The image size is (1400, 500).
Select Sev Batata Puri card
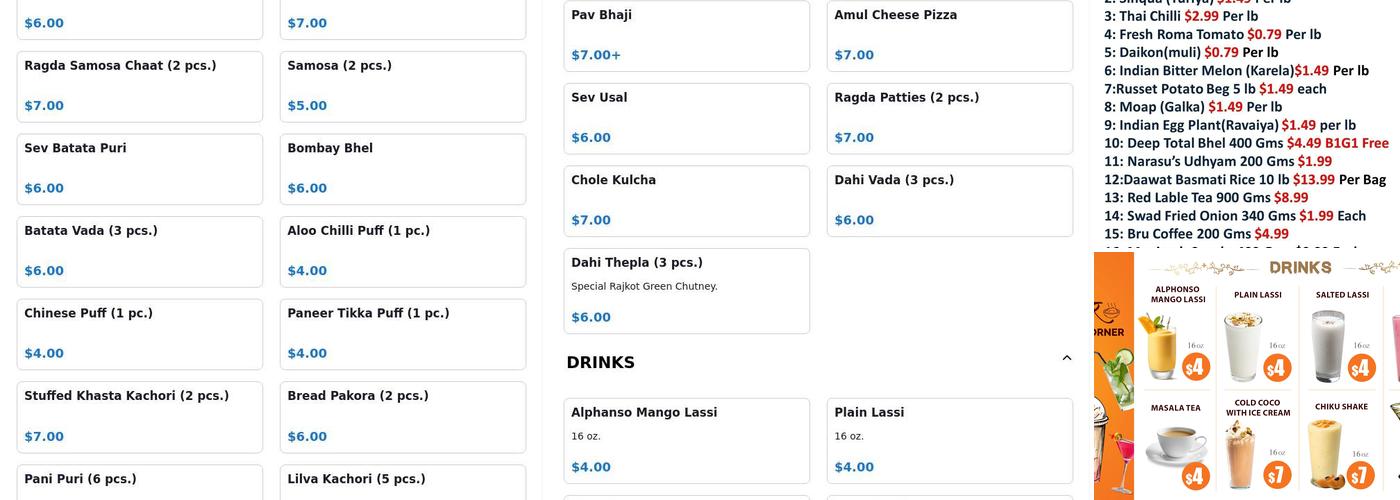click(139, 168)
